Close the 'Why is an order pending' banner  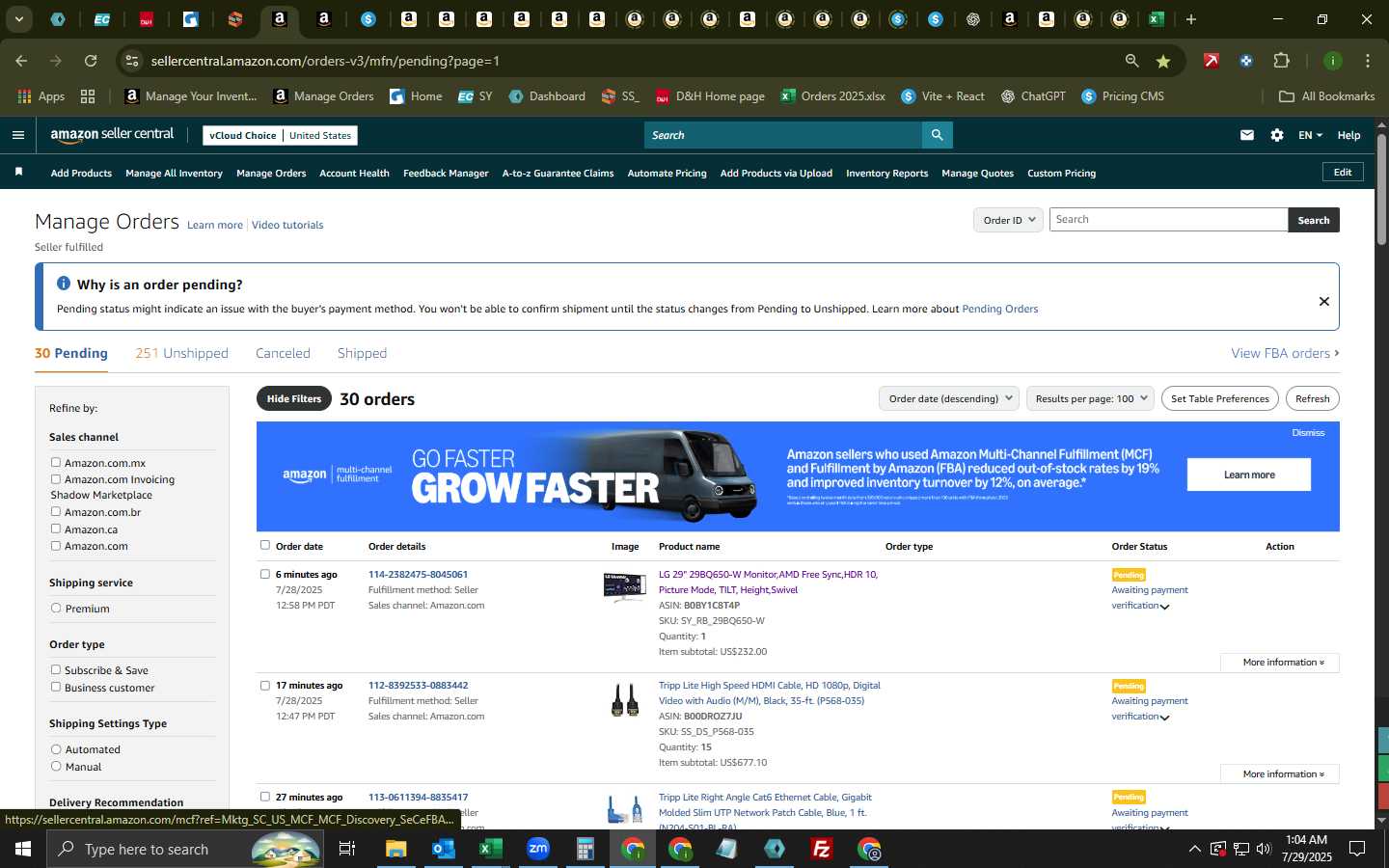point(1324,301)
